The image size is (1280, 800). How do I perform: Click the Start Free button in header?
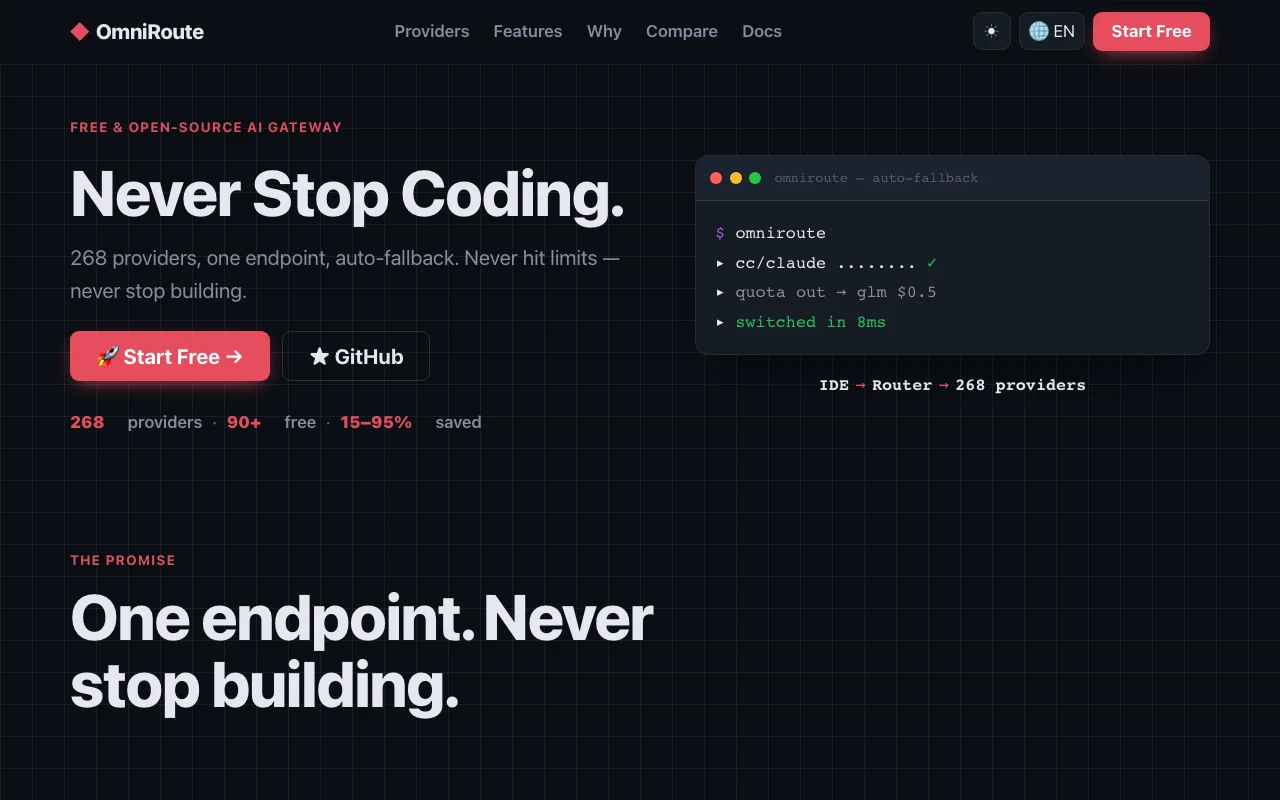pyautogui.click(x=1151, y=31)
